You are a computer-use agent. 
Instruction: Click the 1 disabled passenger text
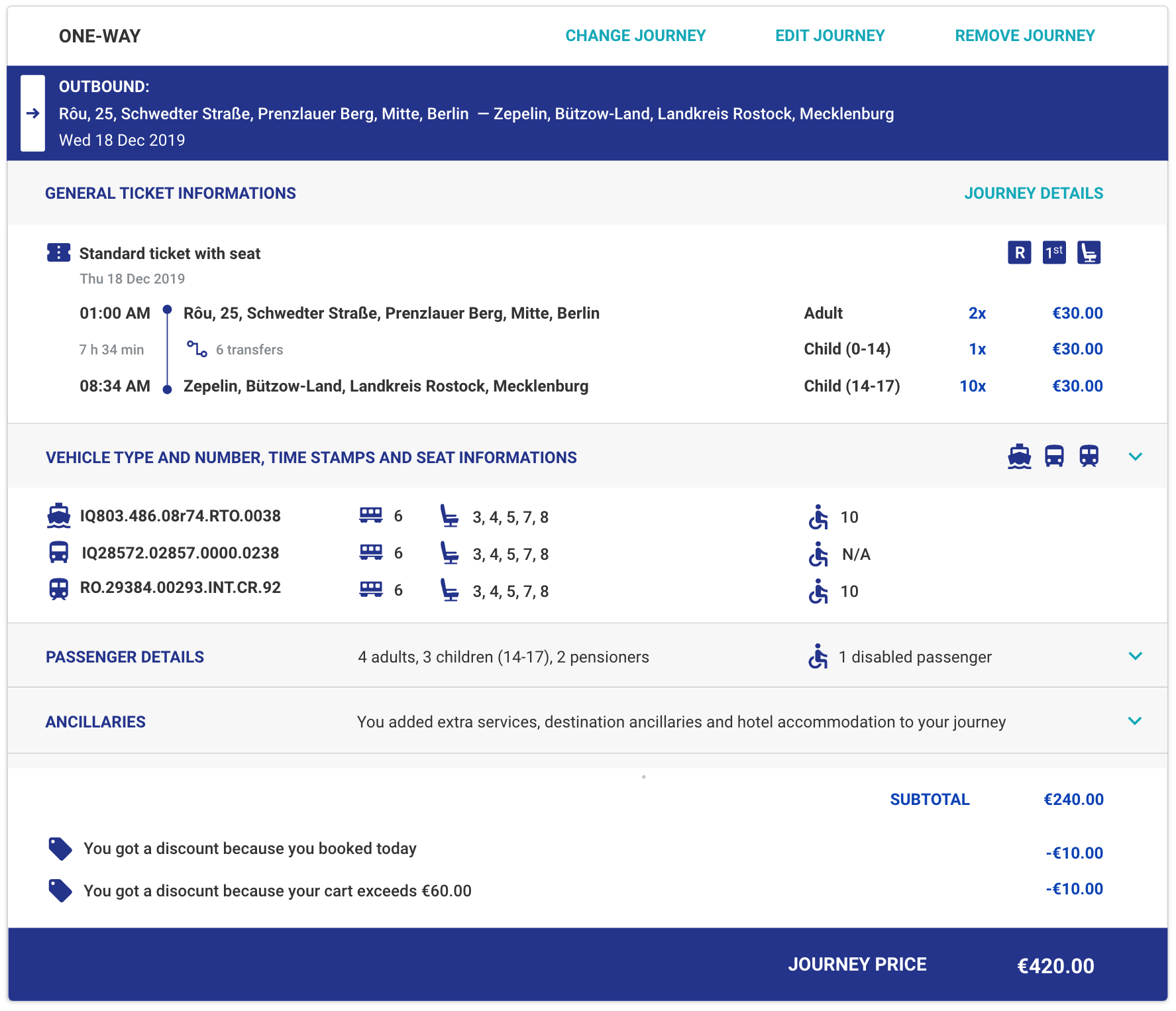915,657
